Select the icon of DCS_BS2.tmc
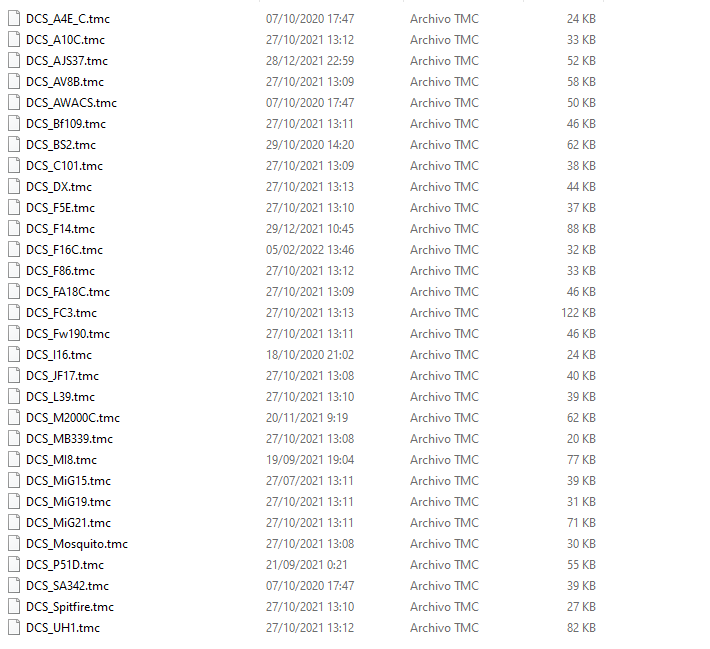This screenshot has height=649, width=710. point(14,144)
